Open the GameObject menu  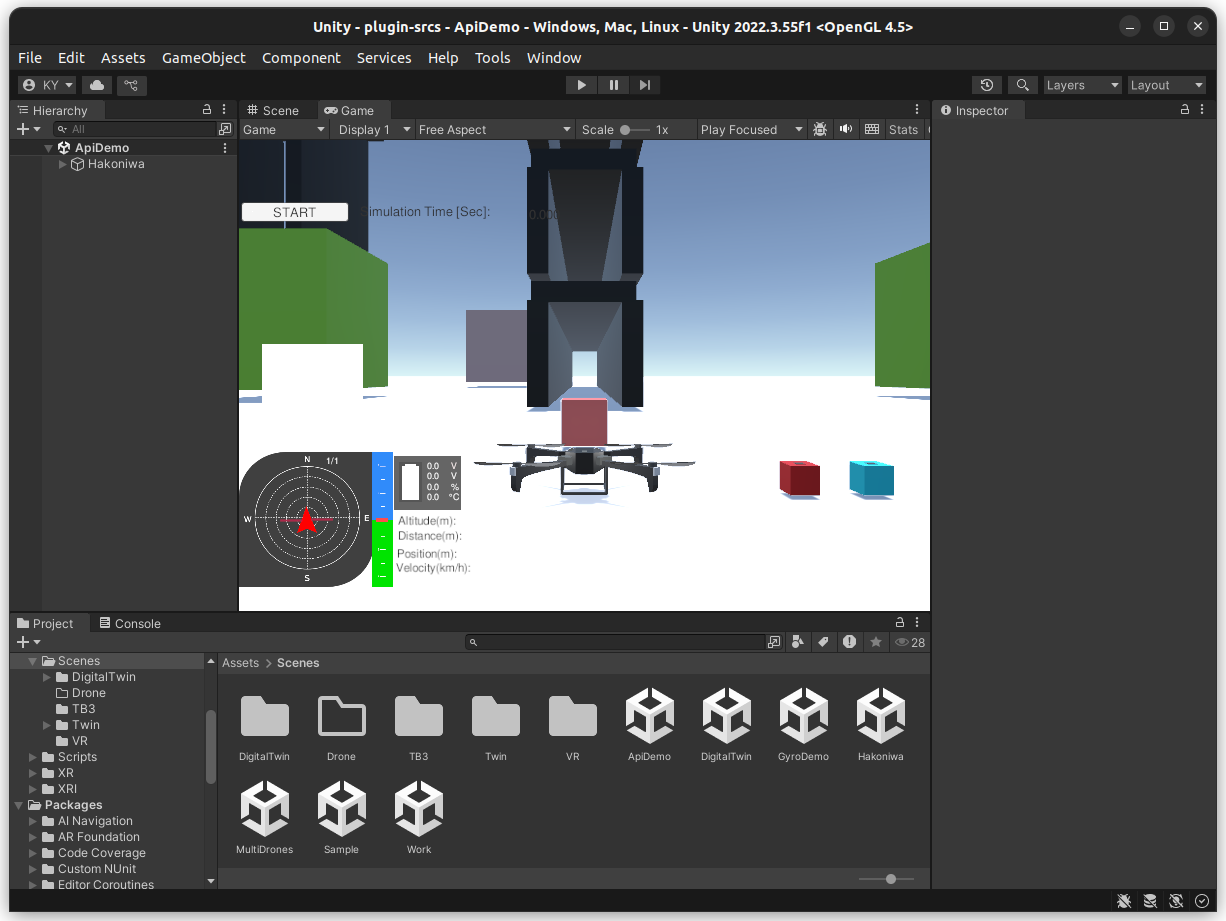(x=203, y=58)
